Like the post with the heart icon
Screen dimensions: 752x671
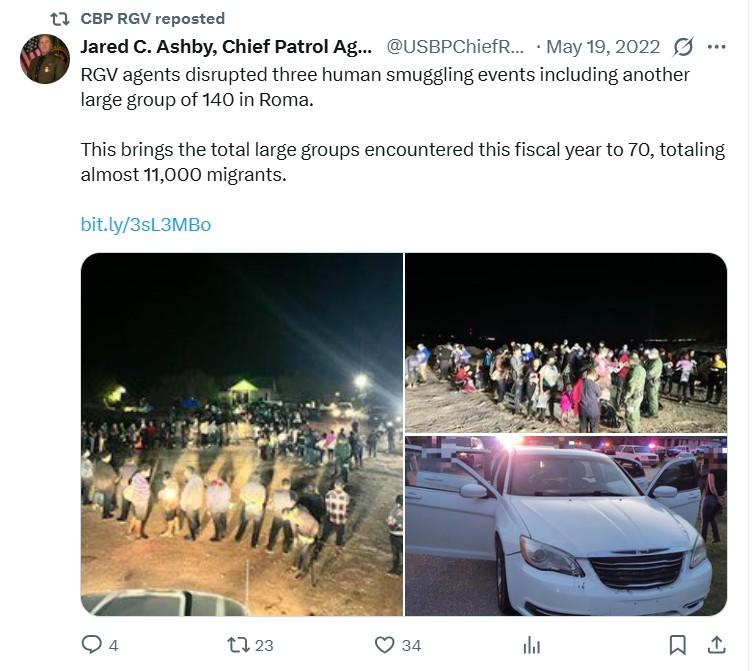click(x=384, y=645)
